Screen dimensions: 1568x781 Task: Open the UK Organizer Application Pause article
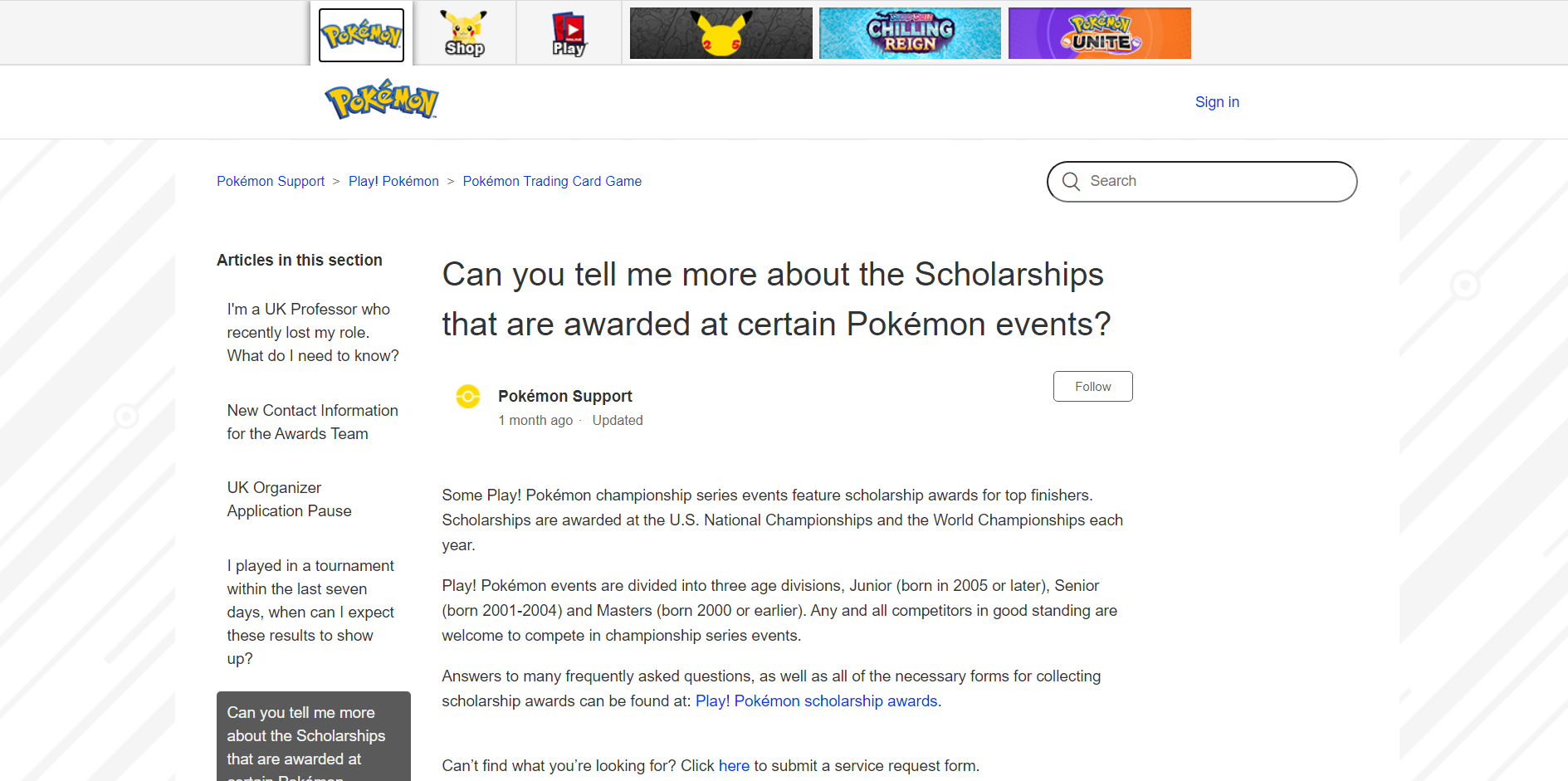pyautogui.click(x=289, y=498)
